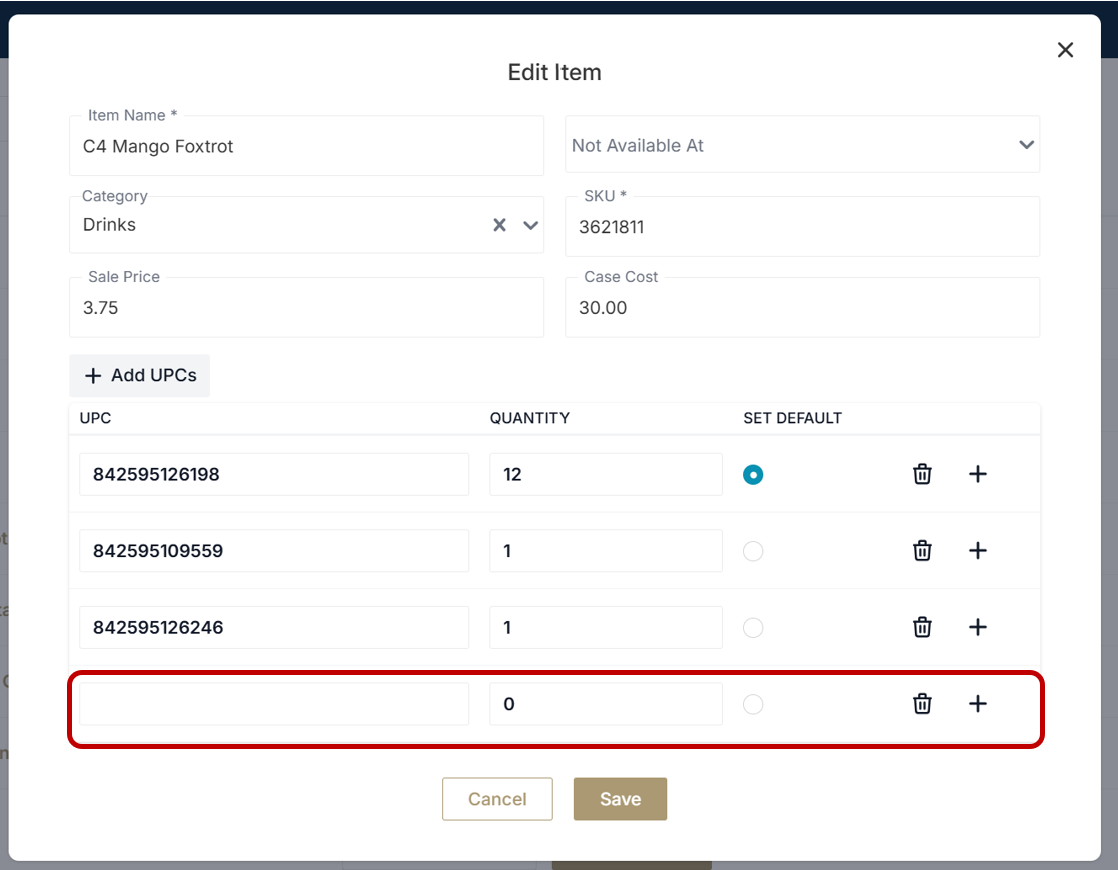This screenshot has height=870, width=1118.
Task: Clear the Drinks category selection
Action: 499,225
